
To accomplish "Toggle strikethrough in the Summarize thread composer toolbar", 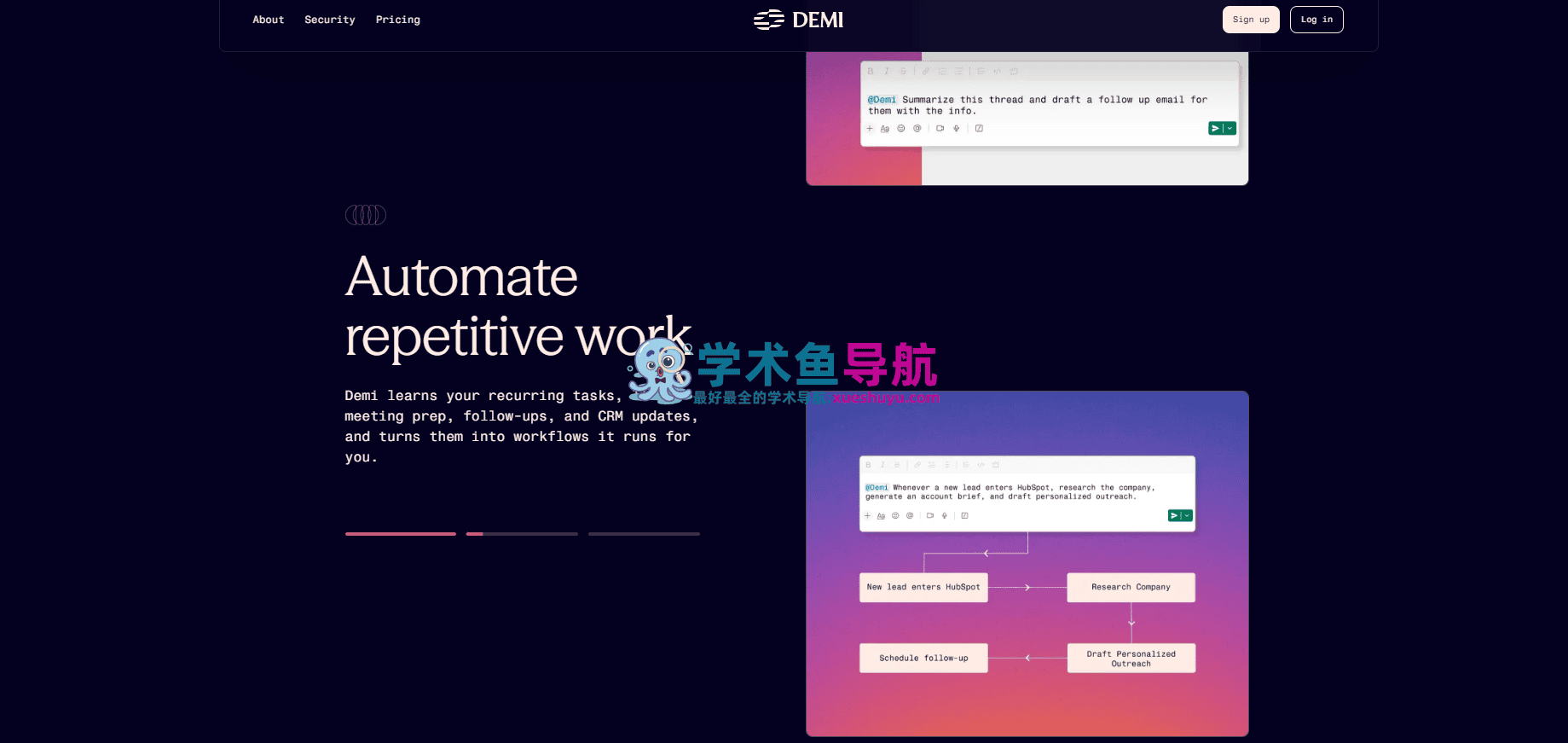I will click(x=903, y=72).
